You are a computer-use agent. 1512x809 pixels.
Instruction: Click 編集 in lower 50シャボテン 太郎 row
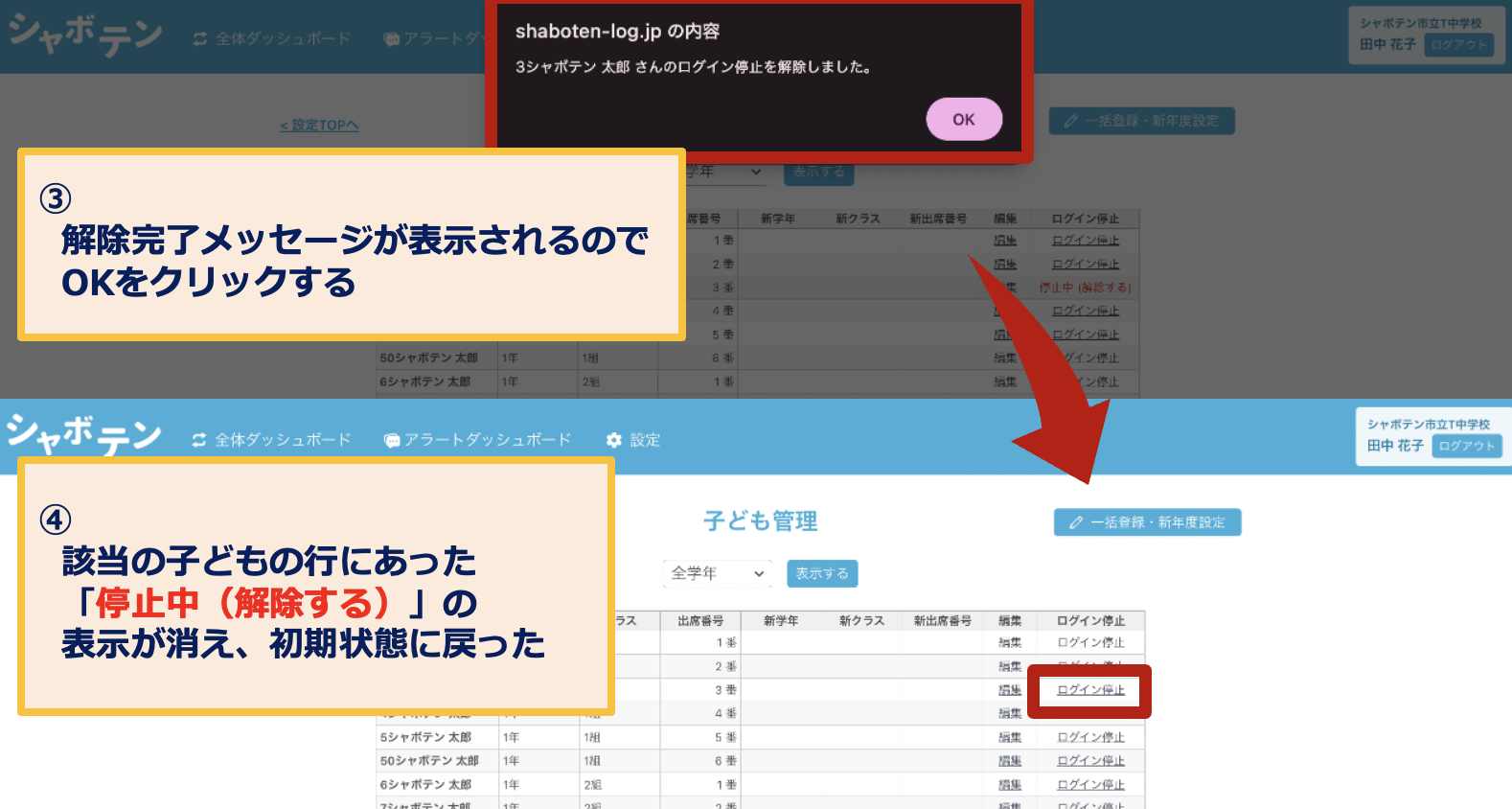click(x=1010, y=760)
